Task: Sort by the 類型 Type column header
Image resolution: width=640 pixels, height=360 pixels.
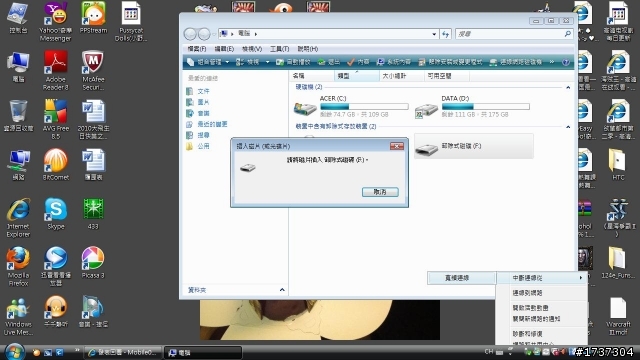Action: tap(357, 76)
